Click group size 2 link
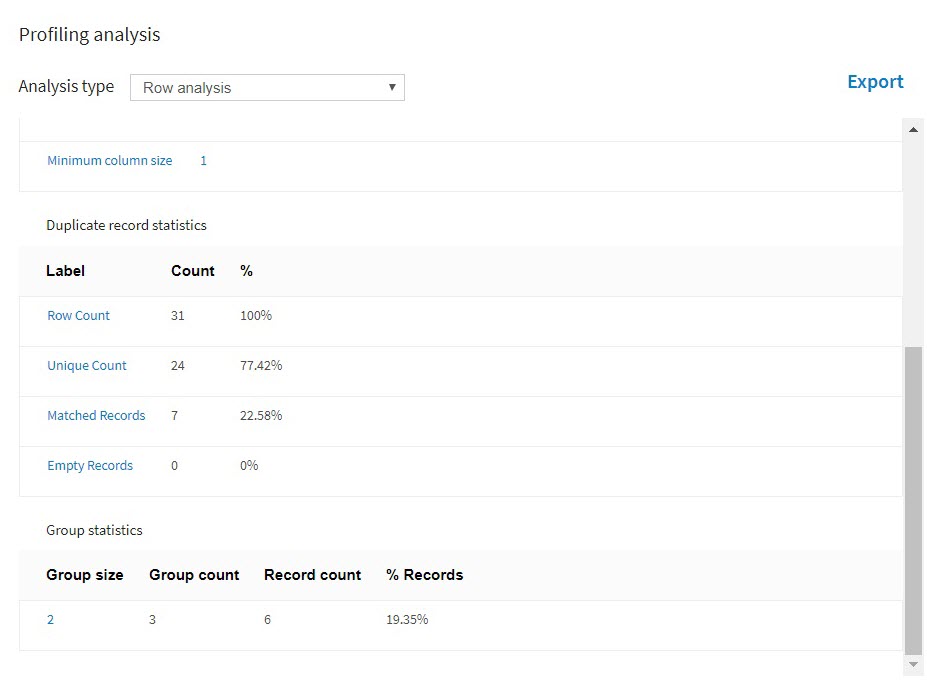 click(50, 620)
